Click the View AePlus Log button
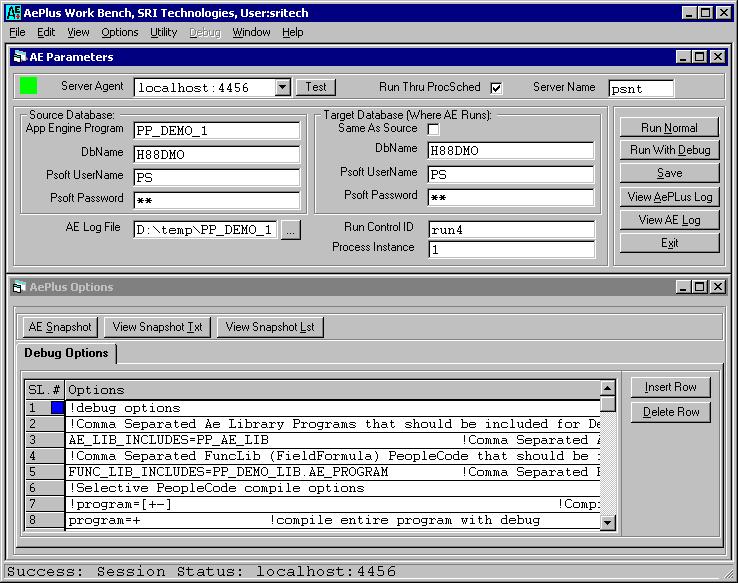 tap(669, 197)
